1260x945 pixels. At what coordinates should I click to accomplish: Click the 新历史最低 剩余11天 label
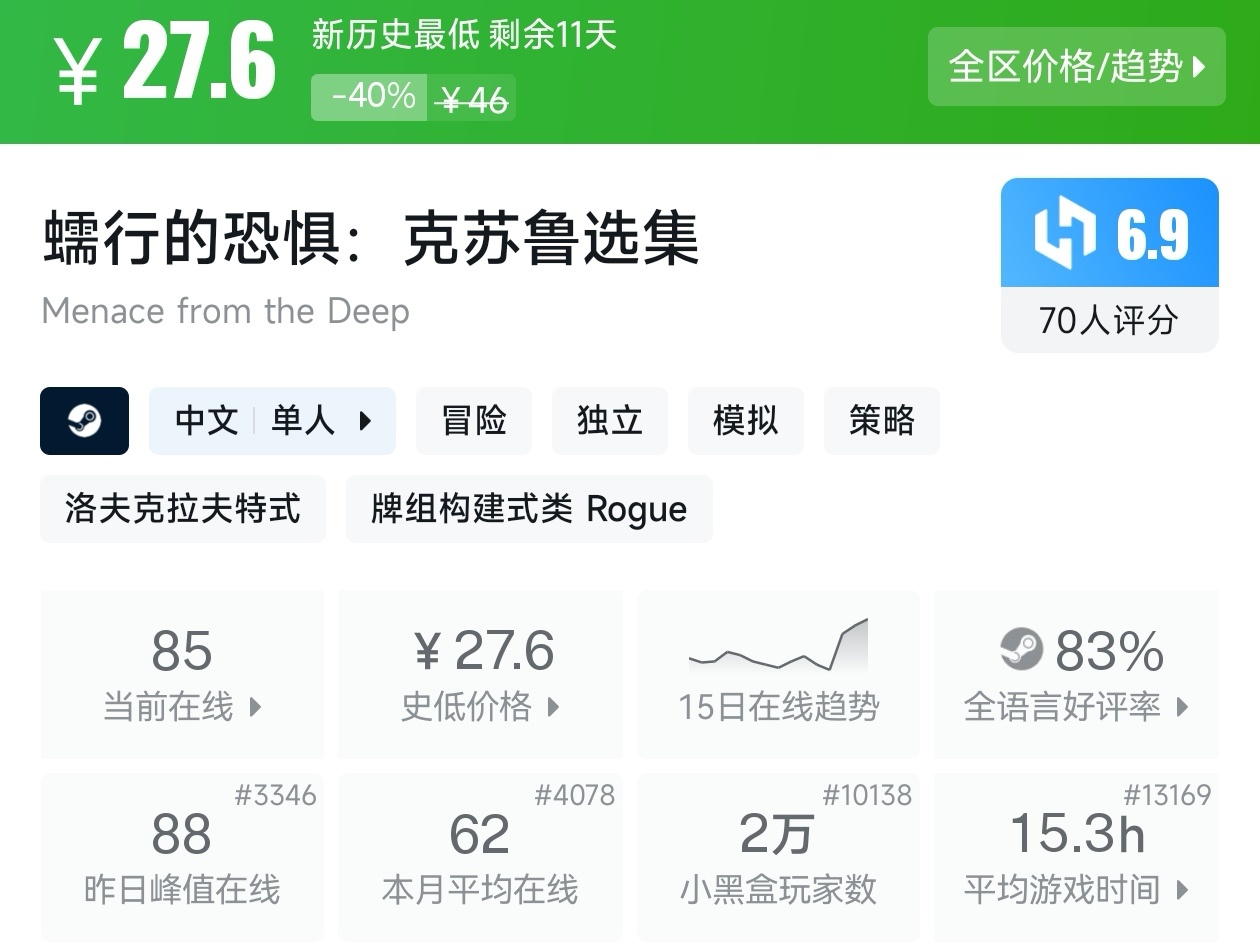tap(464, 36)
